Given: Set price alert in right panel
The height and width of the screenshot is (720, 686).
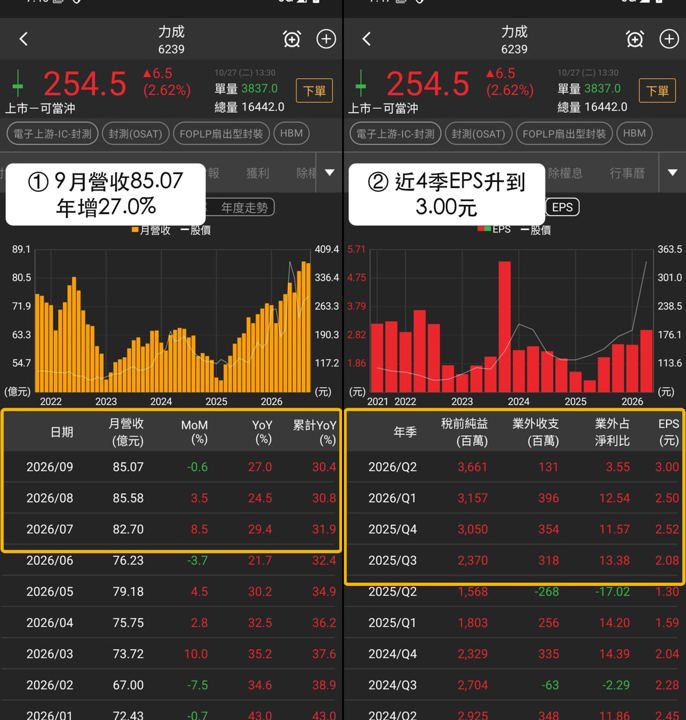Looking at the screenshot, I should click(635, 39).
